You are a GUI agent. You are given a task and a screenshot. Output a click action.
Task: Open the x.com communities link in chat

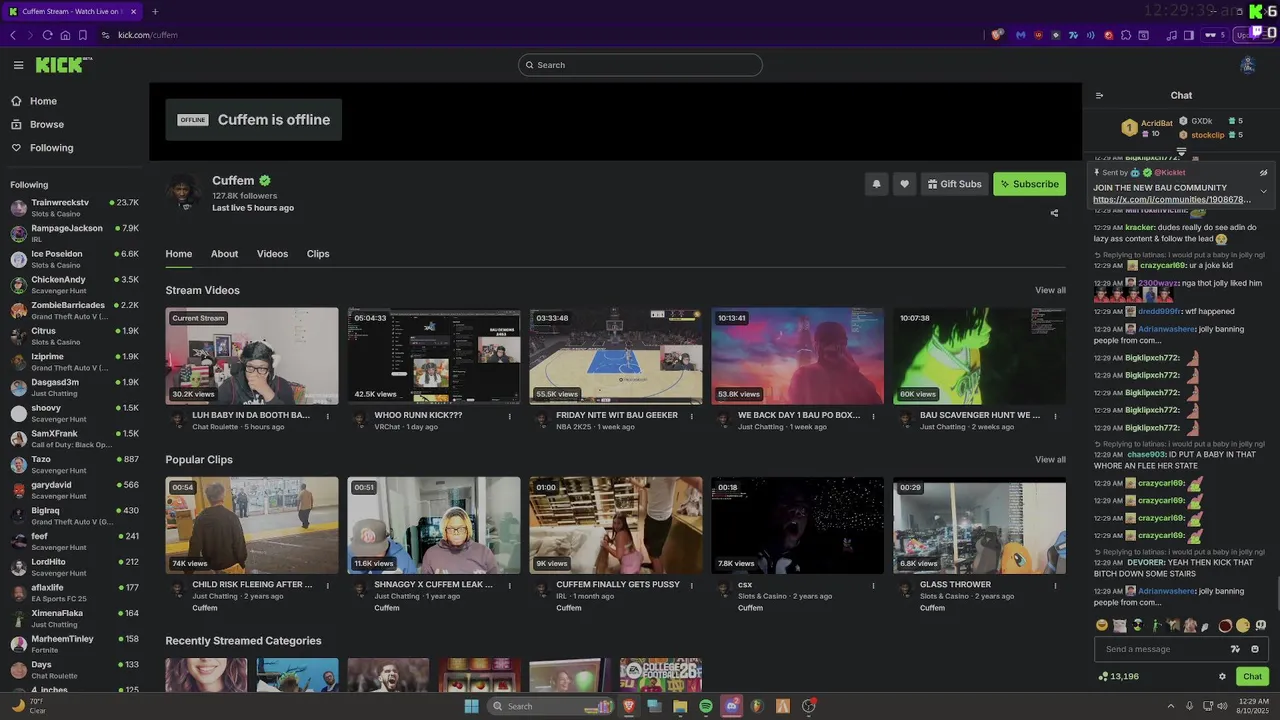click(1171, 199)
